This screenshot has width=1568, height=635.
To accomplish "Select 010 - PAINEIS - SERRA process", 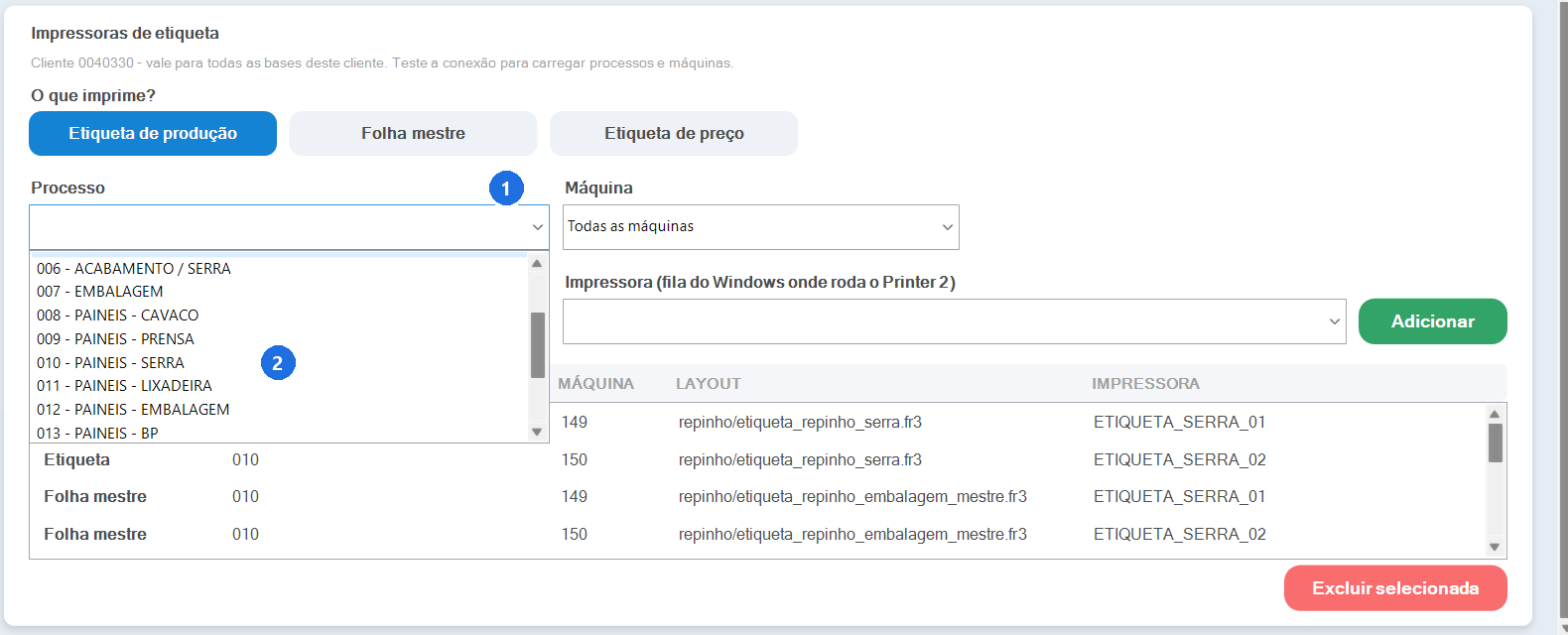I will (280, 363).
